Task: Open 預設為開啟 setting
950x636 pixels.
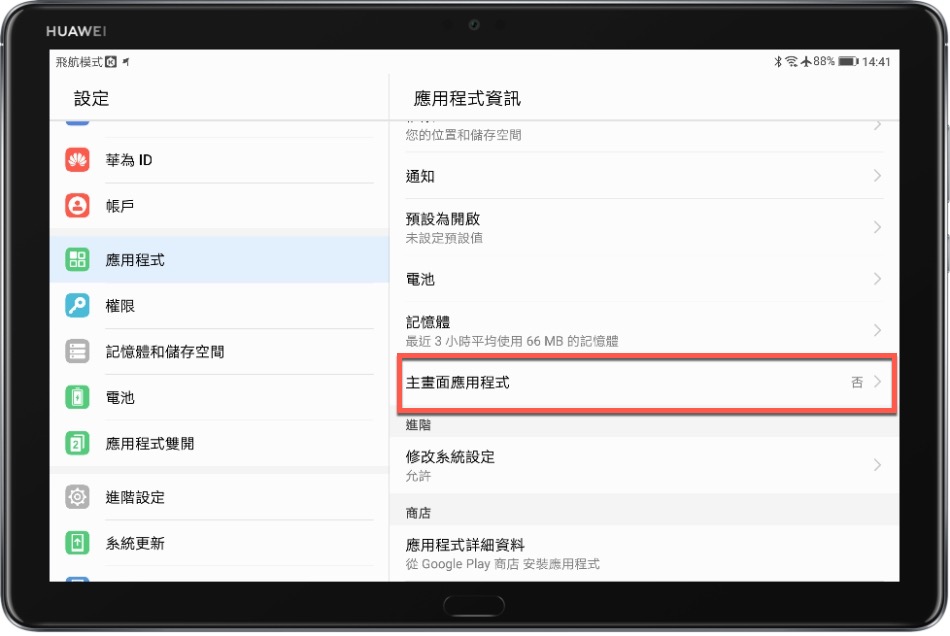Action: pyautogui.click(x=644, y=227)
